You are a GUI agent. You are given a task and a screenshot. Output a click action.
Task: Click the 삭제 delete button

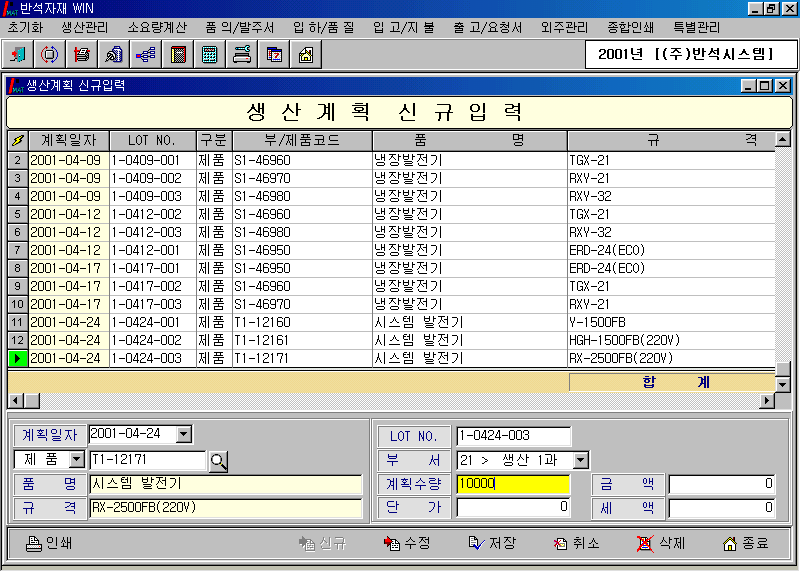(661, 543)
